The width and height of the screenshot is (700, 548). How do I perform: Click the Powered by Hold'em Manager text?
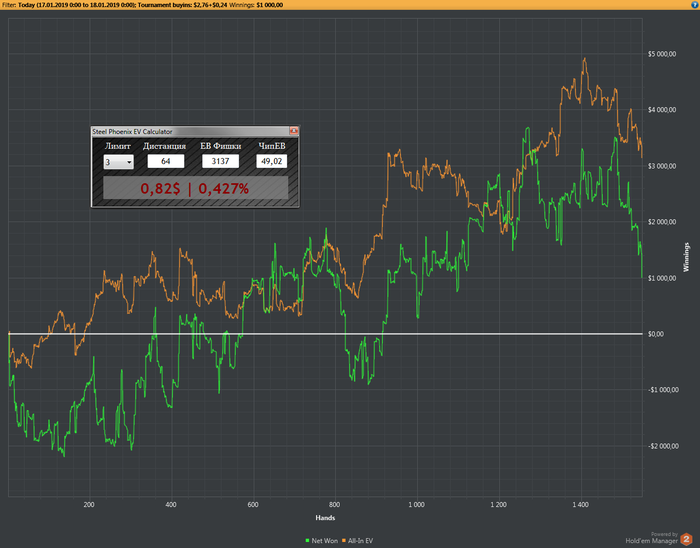pyautogui.click(x=652, y=538)
